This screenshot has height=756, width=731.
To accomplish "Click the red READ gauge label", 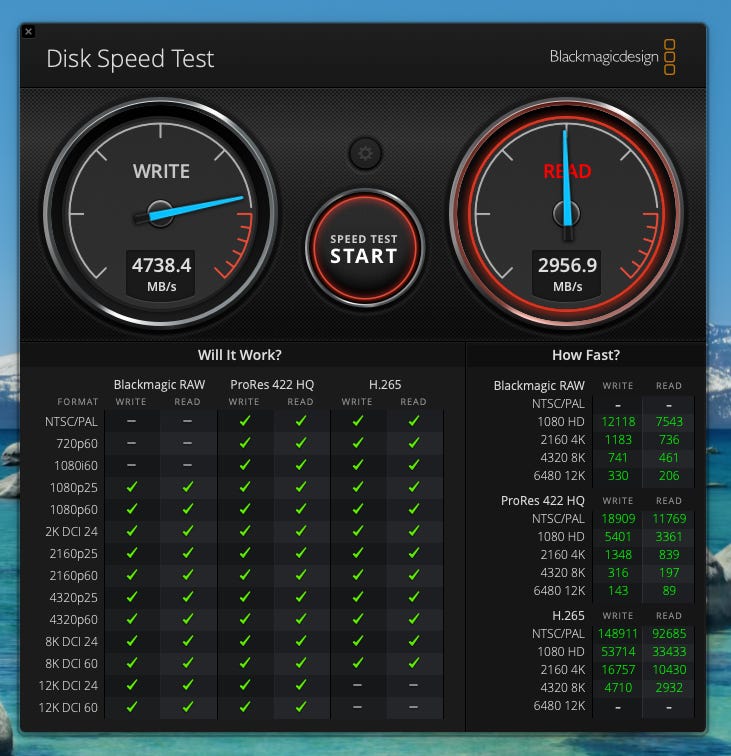I will pos(567,171).
